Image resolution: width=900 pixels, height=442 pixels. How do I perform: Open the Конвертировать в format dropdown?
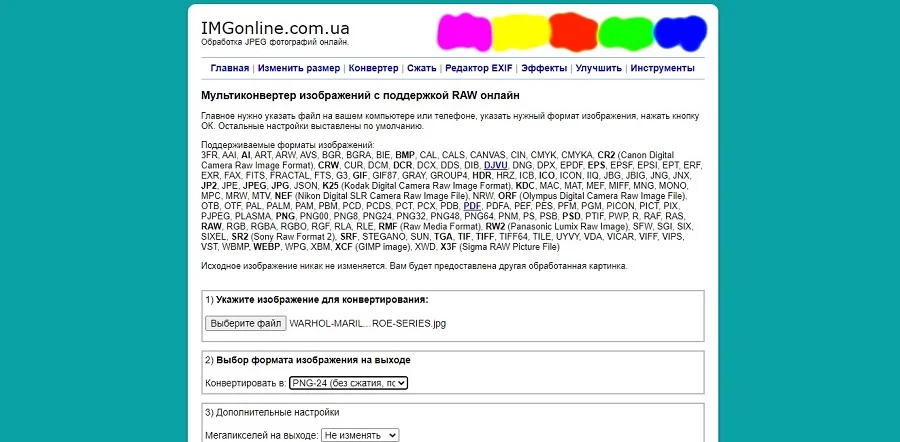[348, 383]
